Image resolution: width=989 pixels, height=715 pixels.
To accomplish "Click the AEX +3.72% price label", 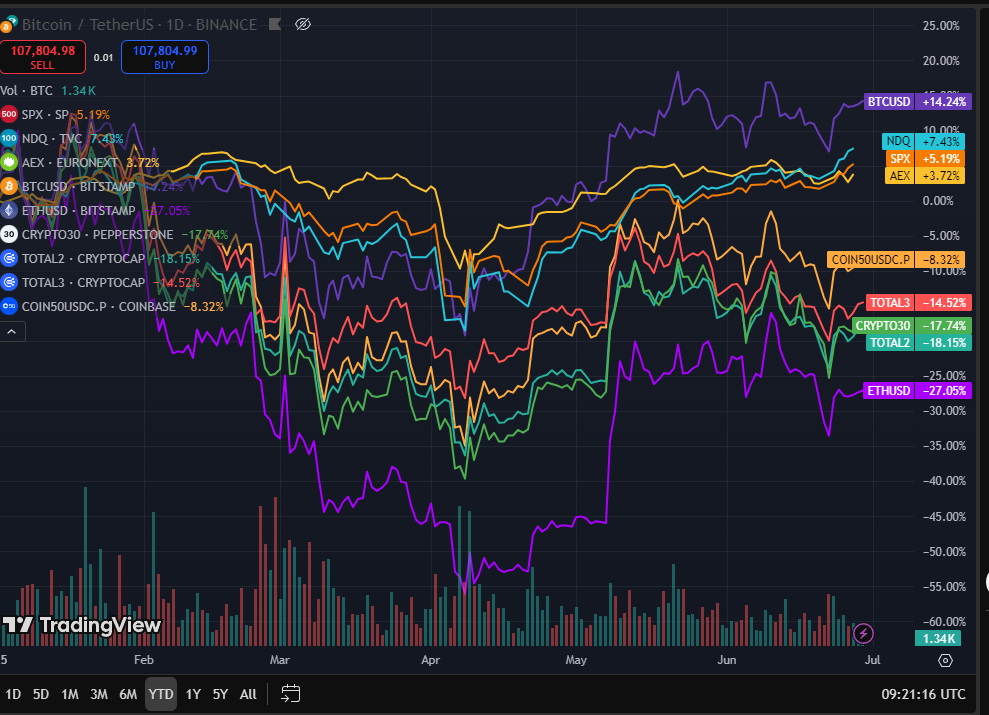I will click(925, 176).
